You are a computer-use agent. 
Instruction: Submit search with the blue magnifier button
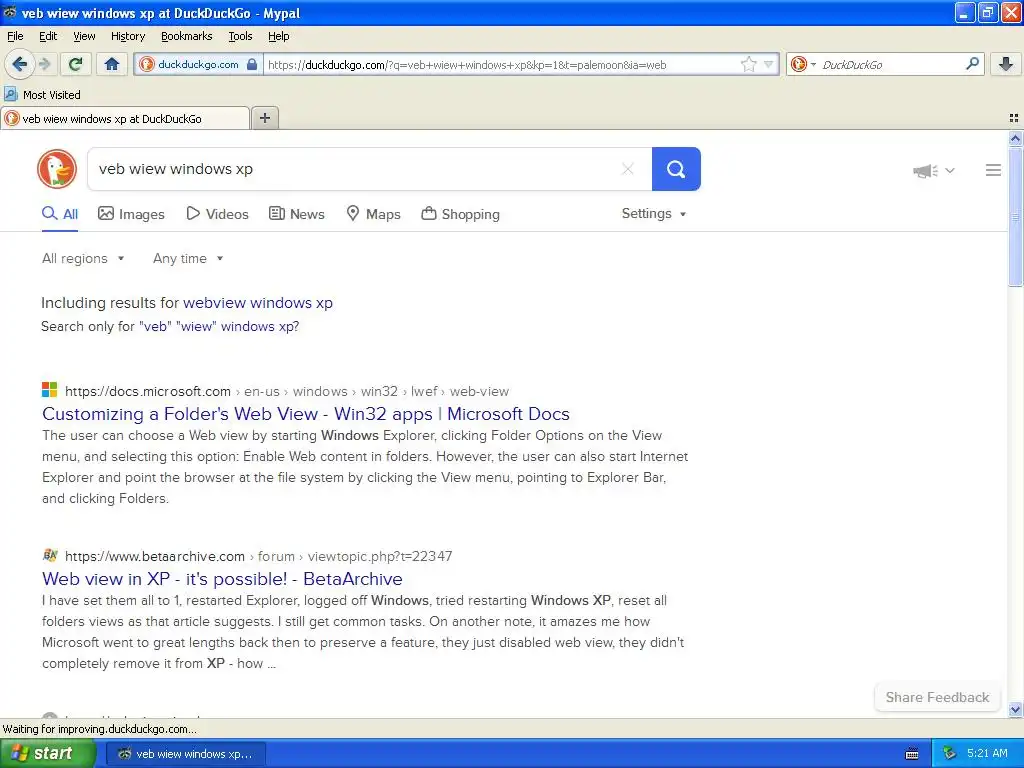pyautogui.click(x=676, y=169)
